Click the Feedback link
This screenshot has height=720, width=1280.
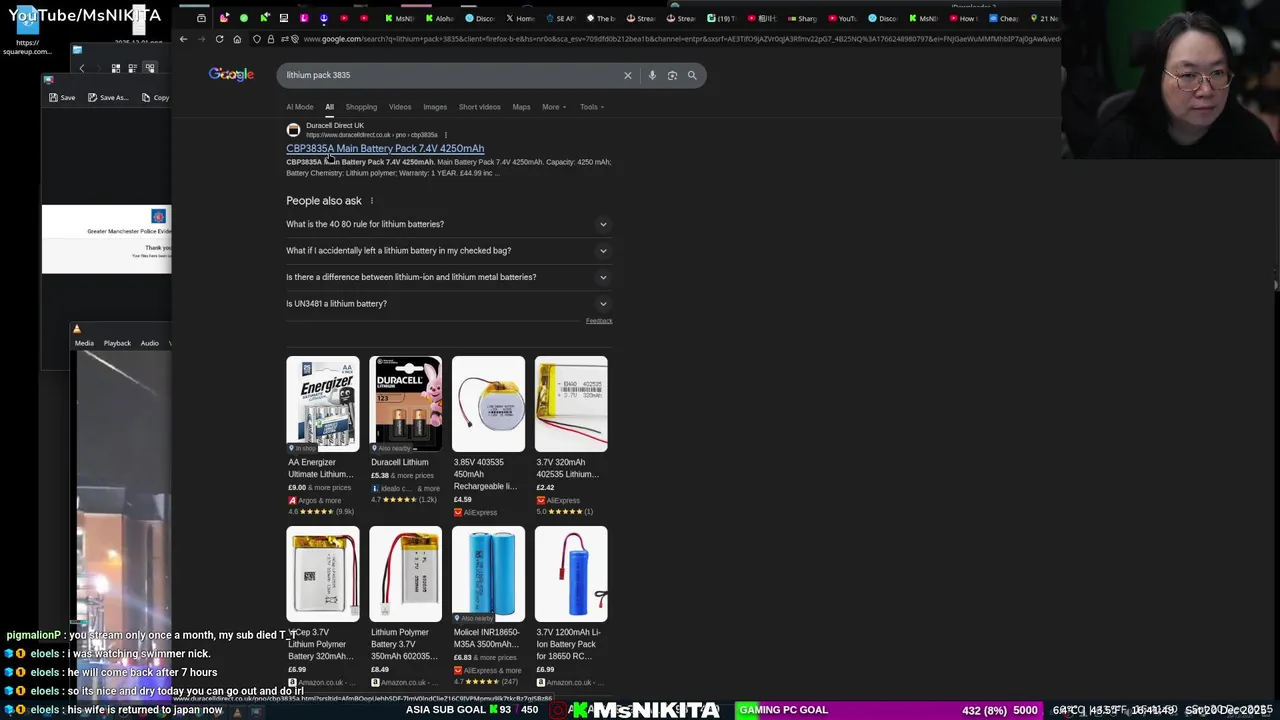point(599,321)
